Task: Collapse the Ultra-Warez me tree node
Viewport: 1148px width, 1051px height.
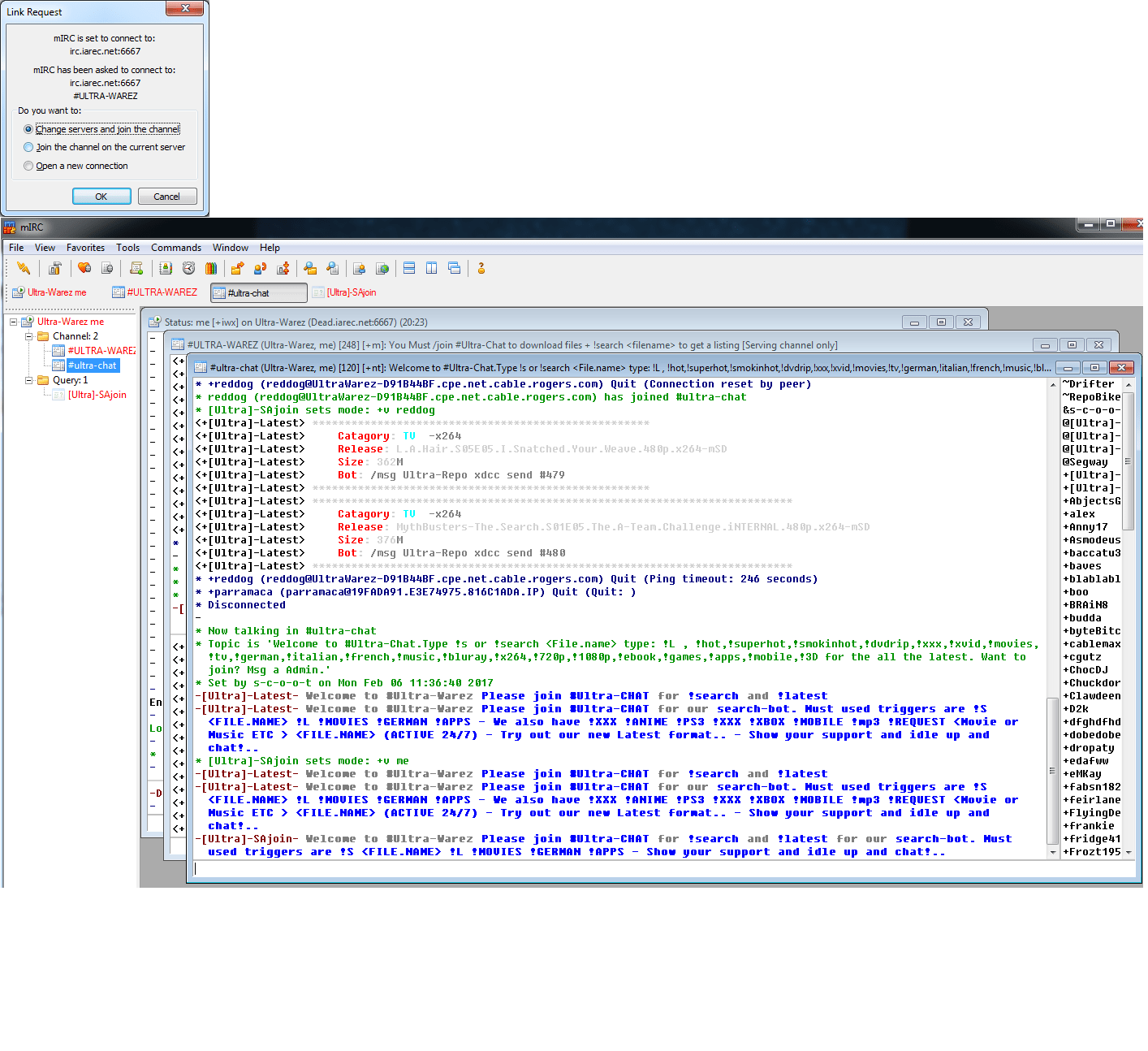Action: pos(13,322)
